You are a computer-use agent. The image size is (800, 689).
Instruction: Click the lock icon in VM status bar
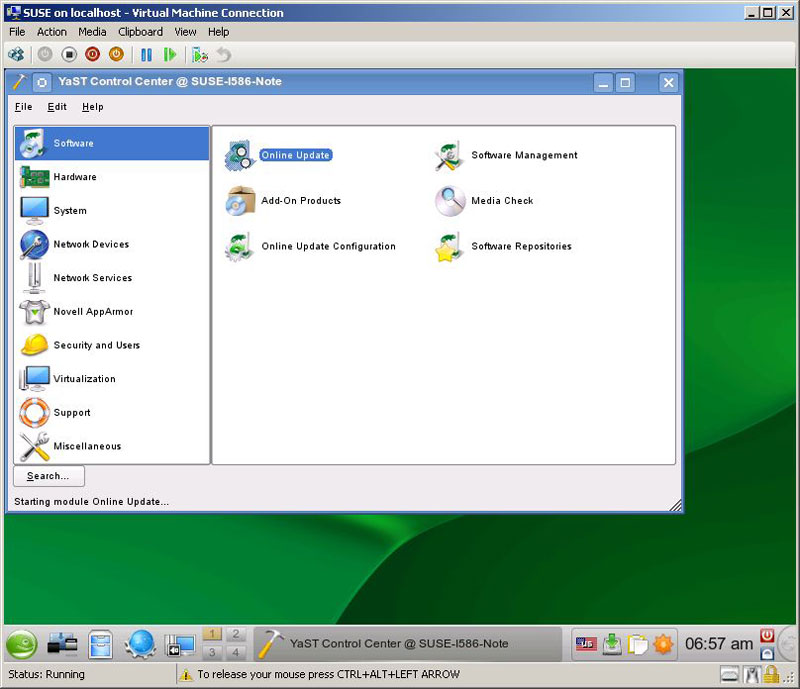pos(771,675)
